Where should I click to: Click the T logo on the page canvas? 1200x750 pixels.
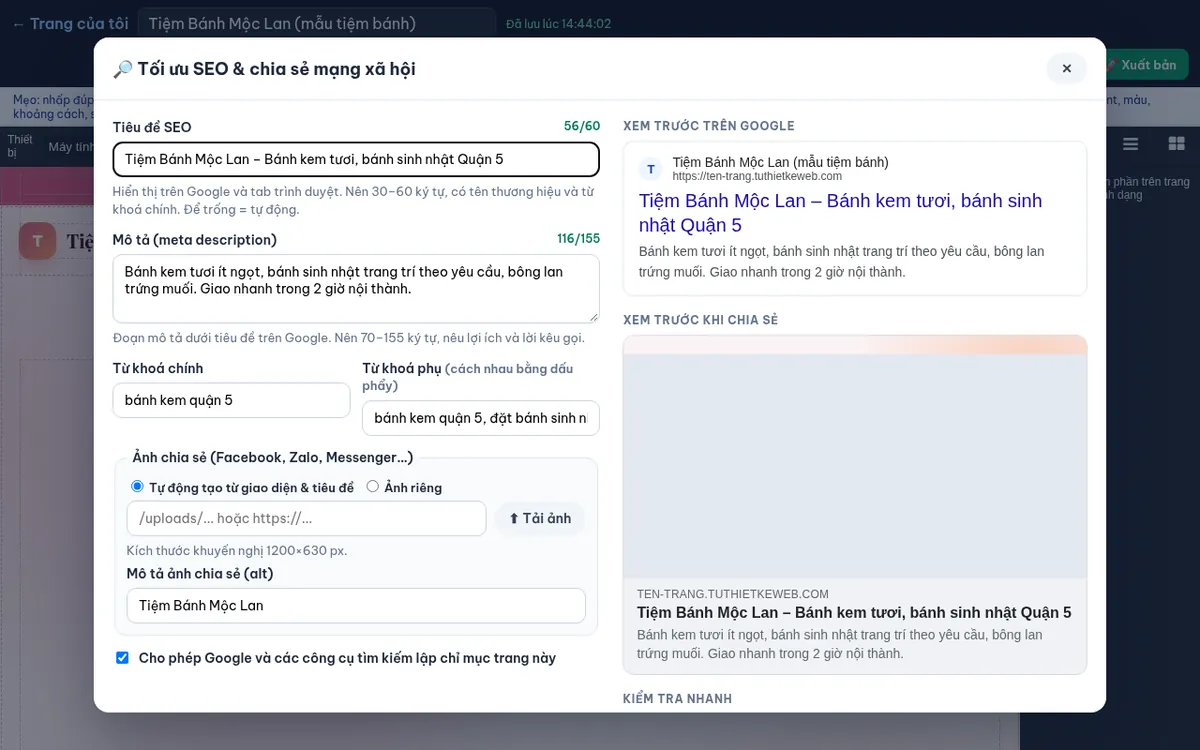click(38, 241)
